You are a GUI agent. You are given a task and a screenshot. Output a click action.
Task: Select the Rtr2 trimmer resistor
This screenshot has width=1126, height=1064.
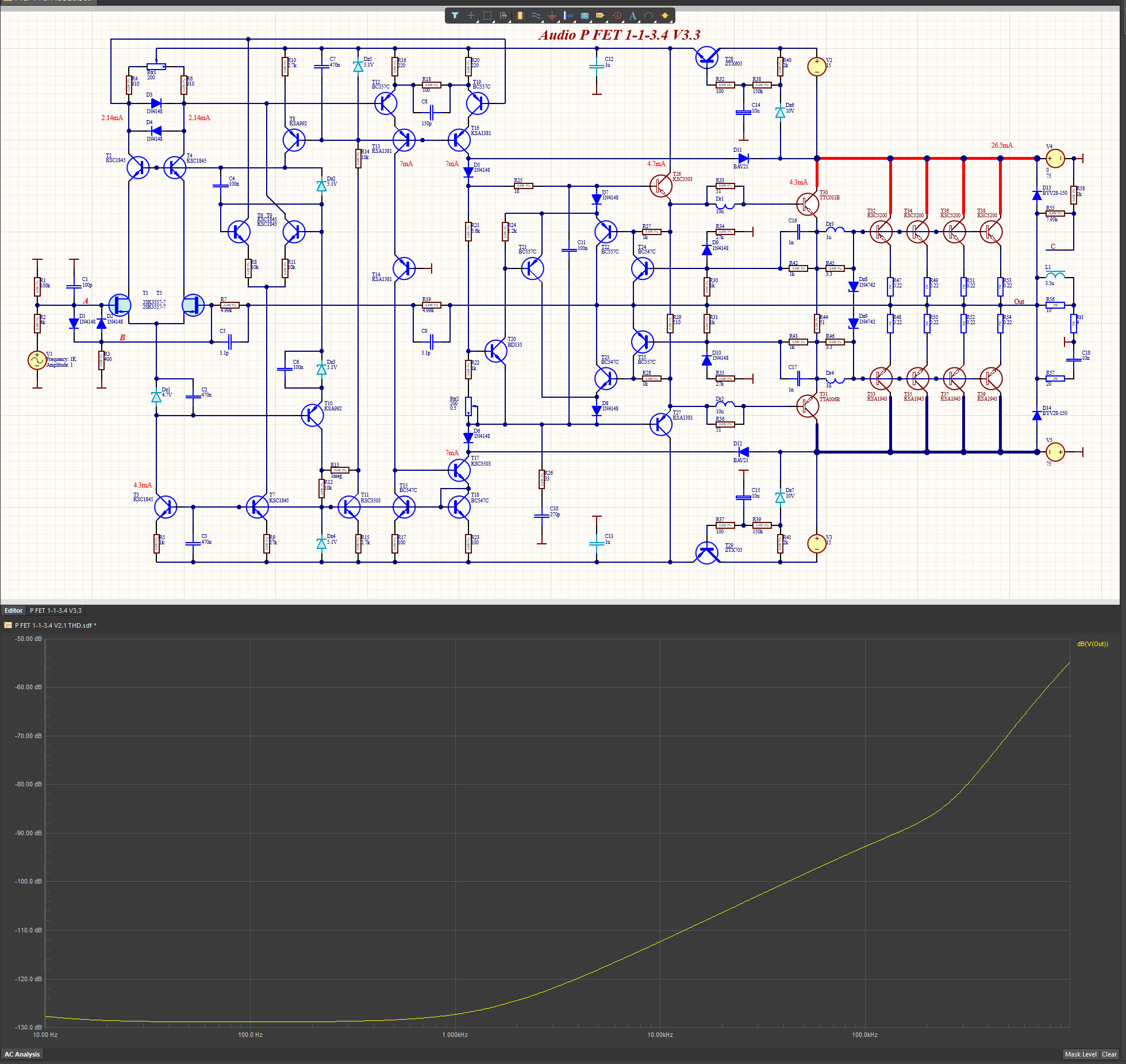pos(469,406)
